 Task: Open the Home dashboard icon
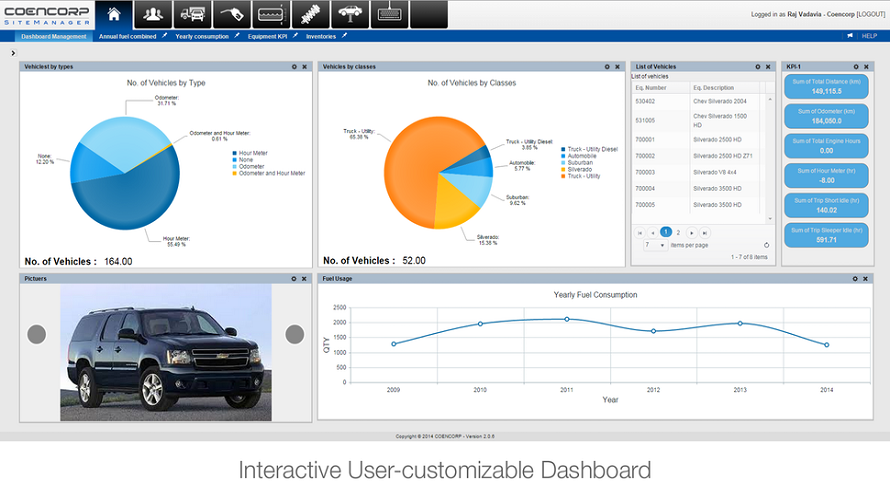tap(114, 15)
